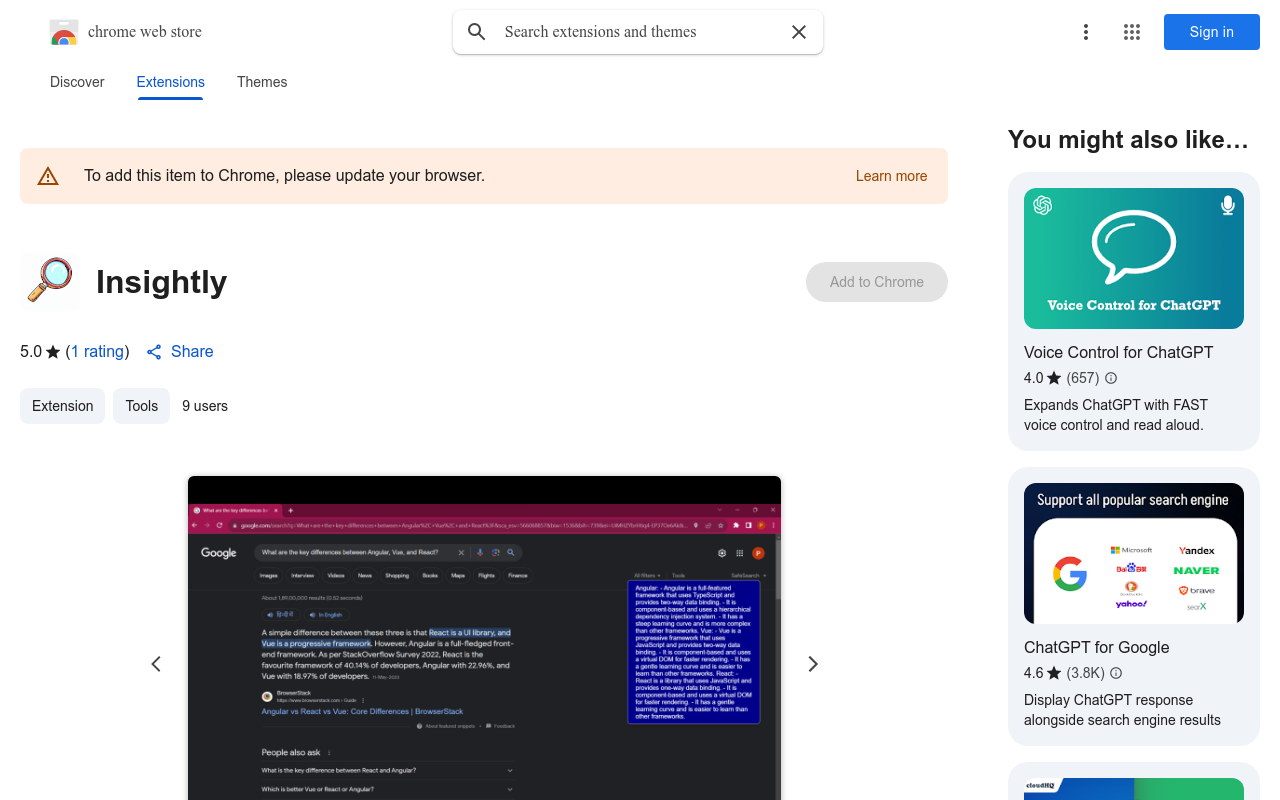Click the disabled Add to Chrome button
The width and height of the screenshot is (1280, 800).
(x=877, y=282)
